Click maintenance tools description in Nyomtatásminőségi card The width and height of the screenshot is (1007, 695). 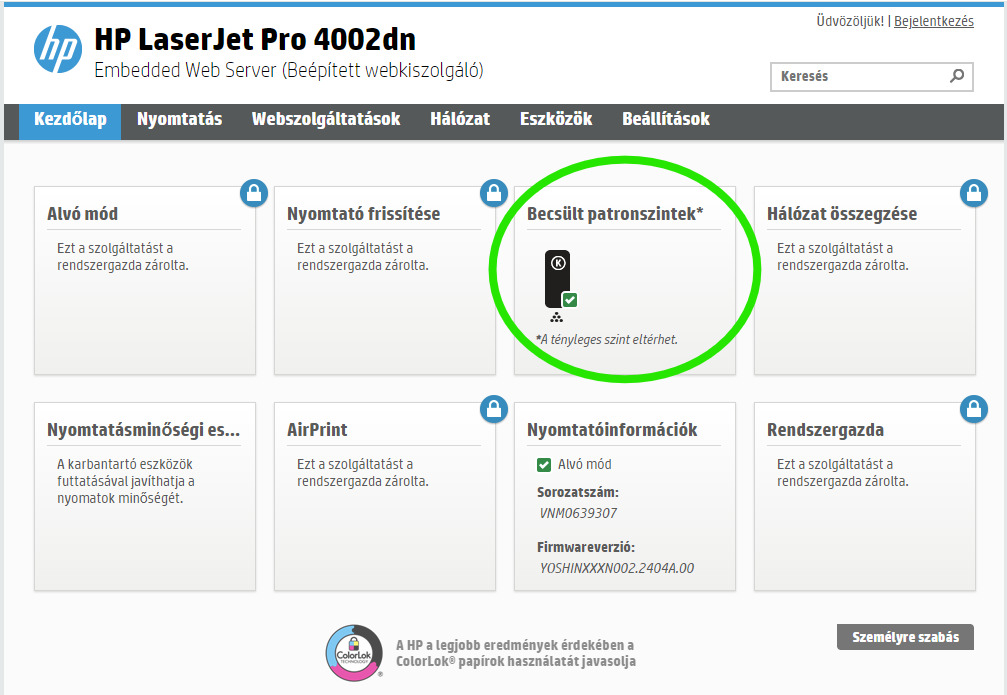[126, 481]
